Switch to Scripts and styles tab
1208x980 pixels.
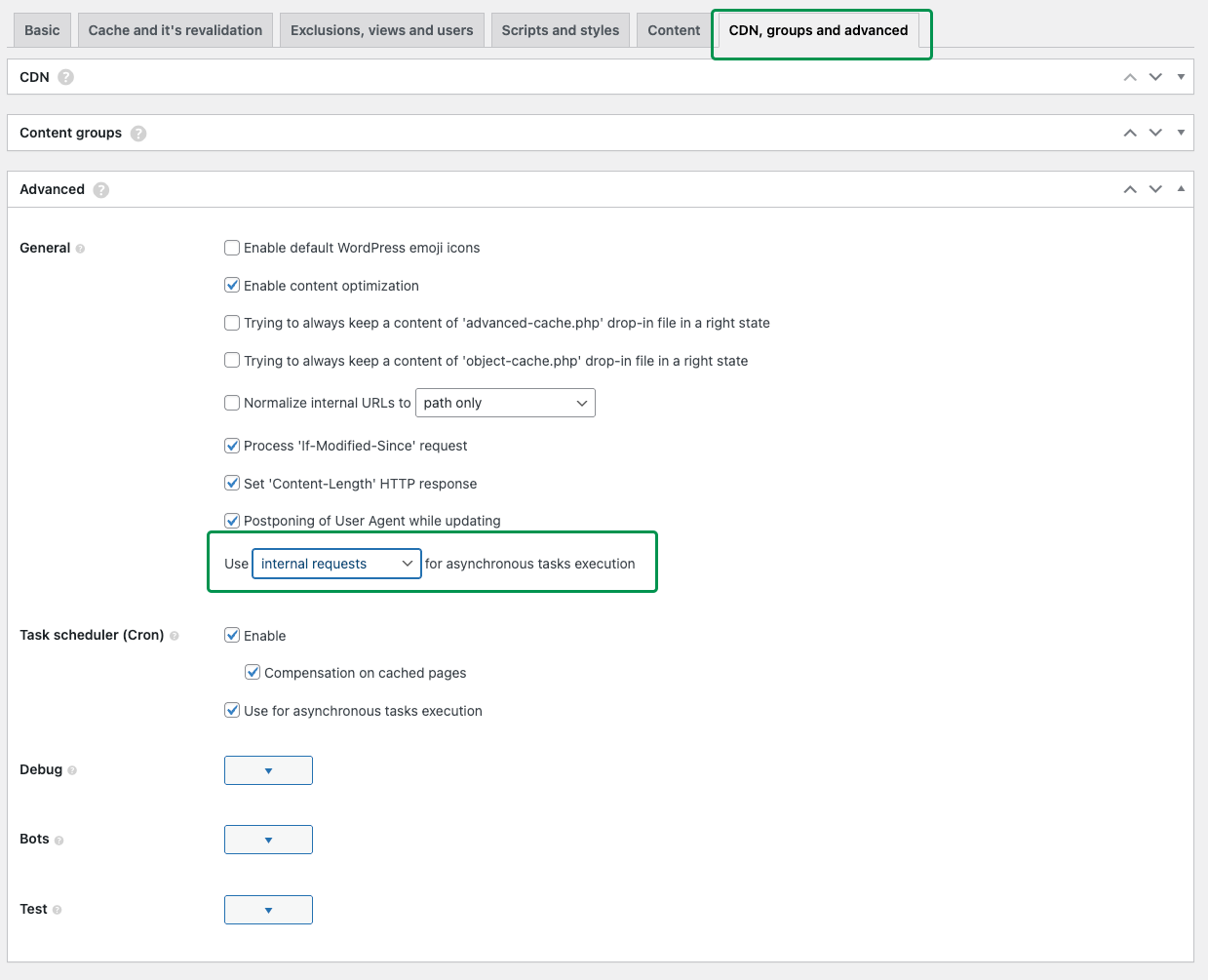click(561, 30)
